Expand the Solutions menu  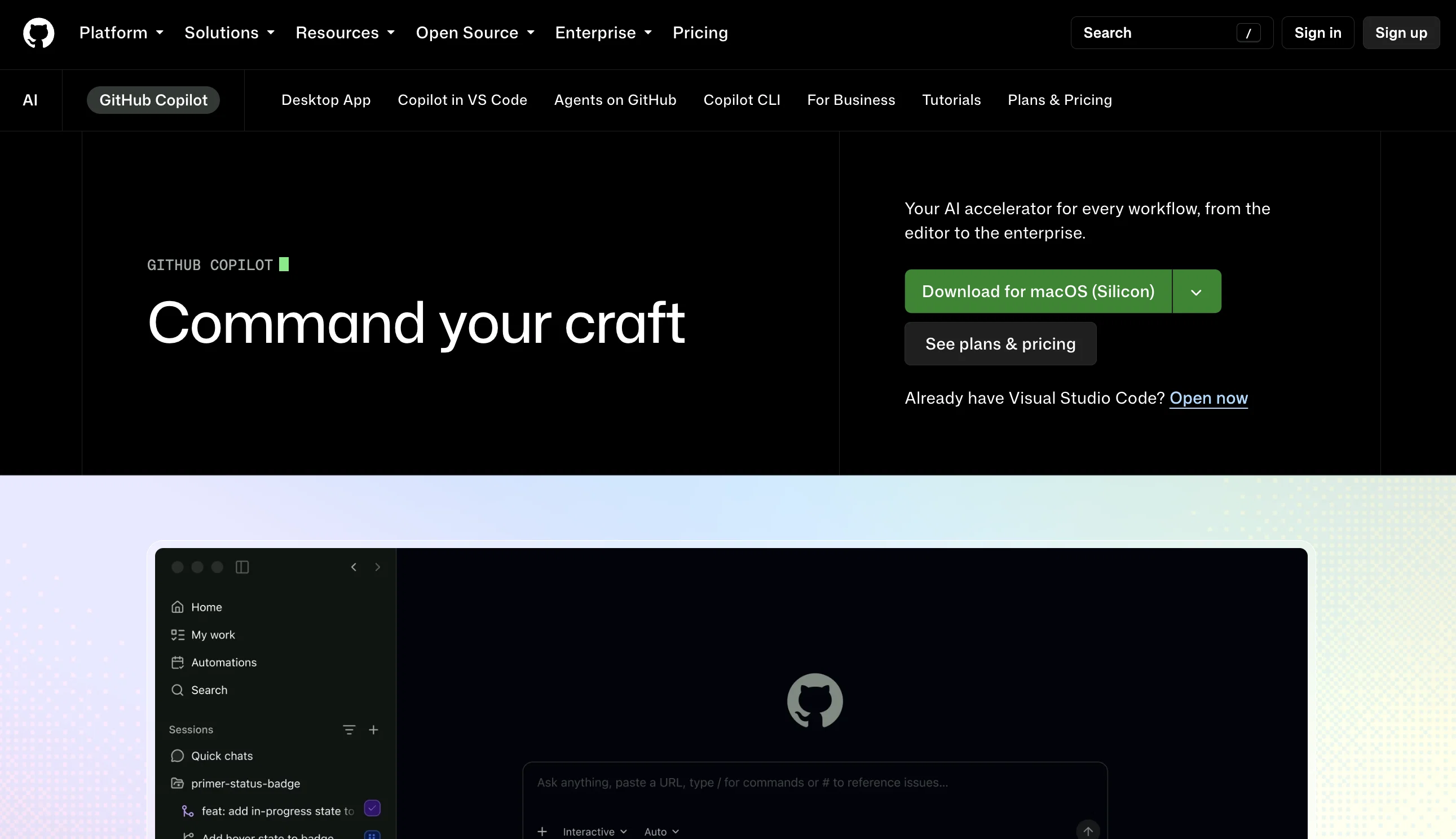[230, 33]
